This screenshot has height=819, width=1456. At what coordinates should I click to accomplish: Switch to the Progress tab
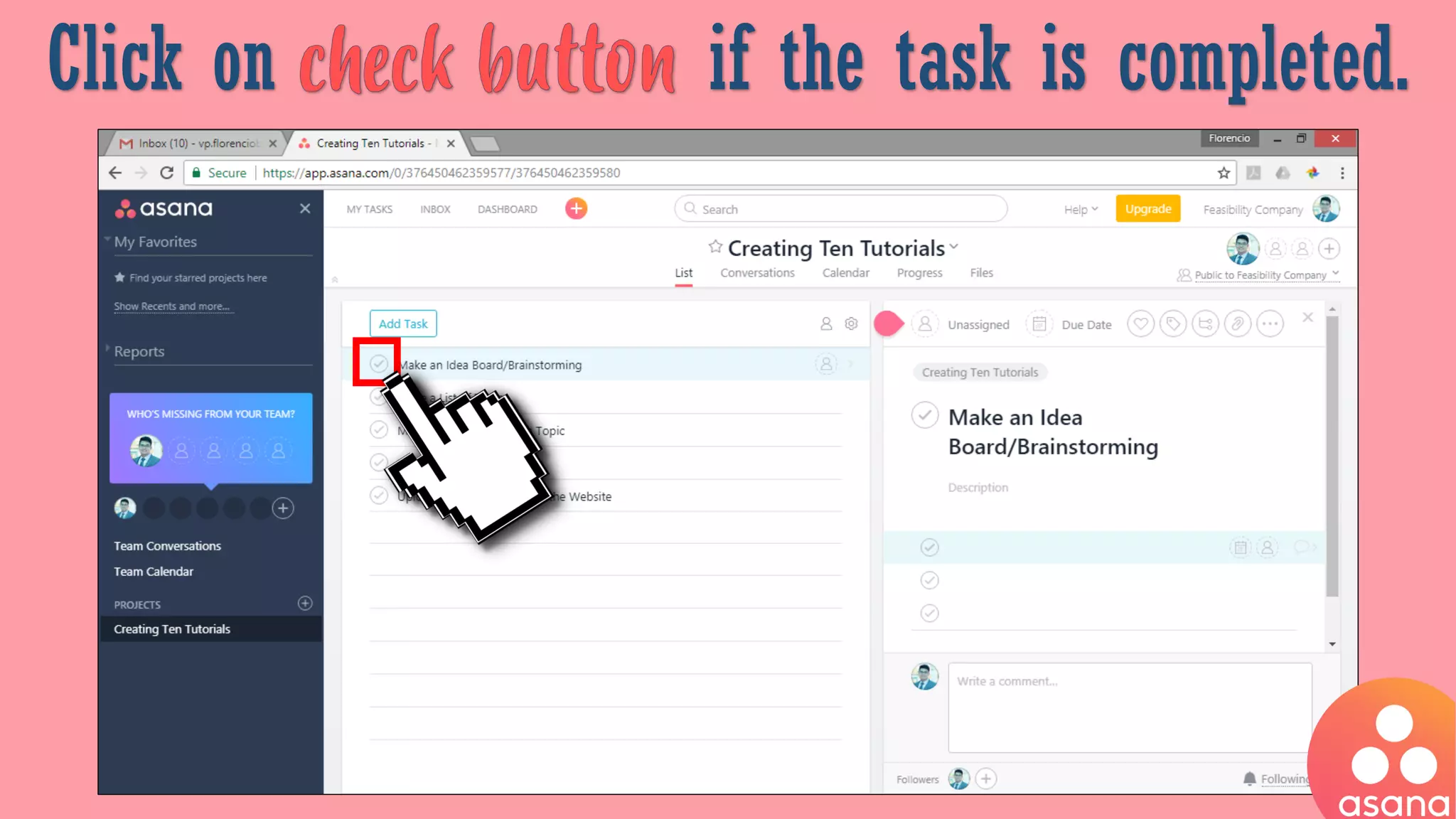[919, 272]
